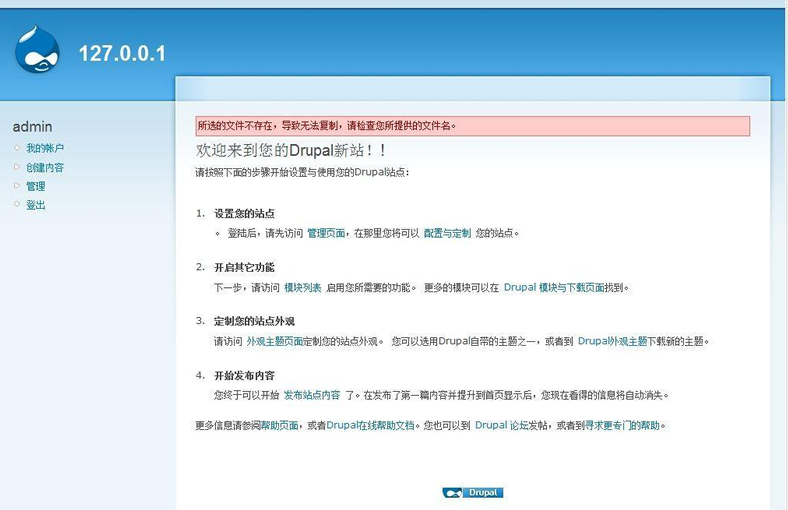
Task: Open 创建内容 menu item
Action: click(x=45, y=167)
